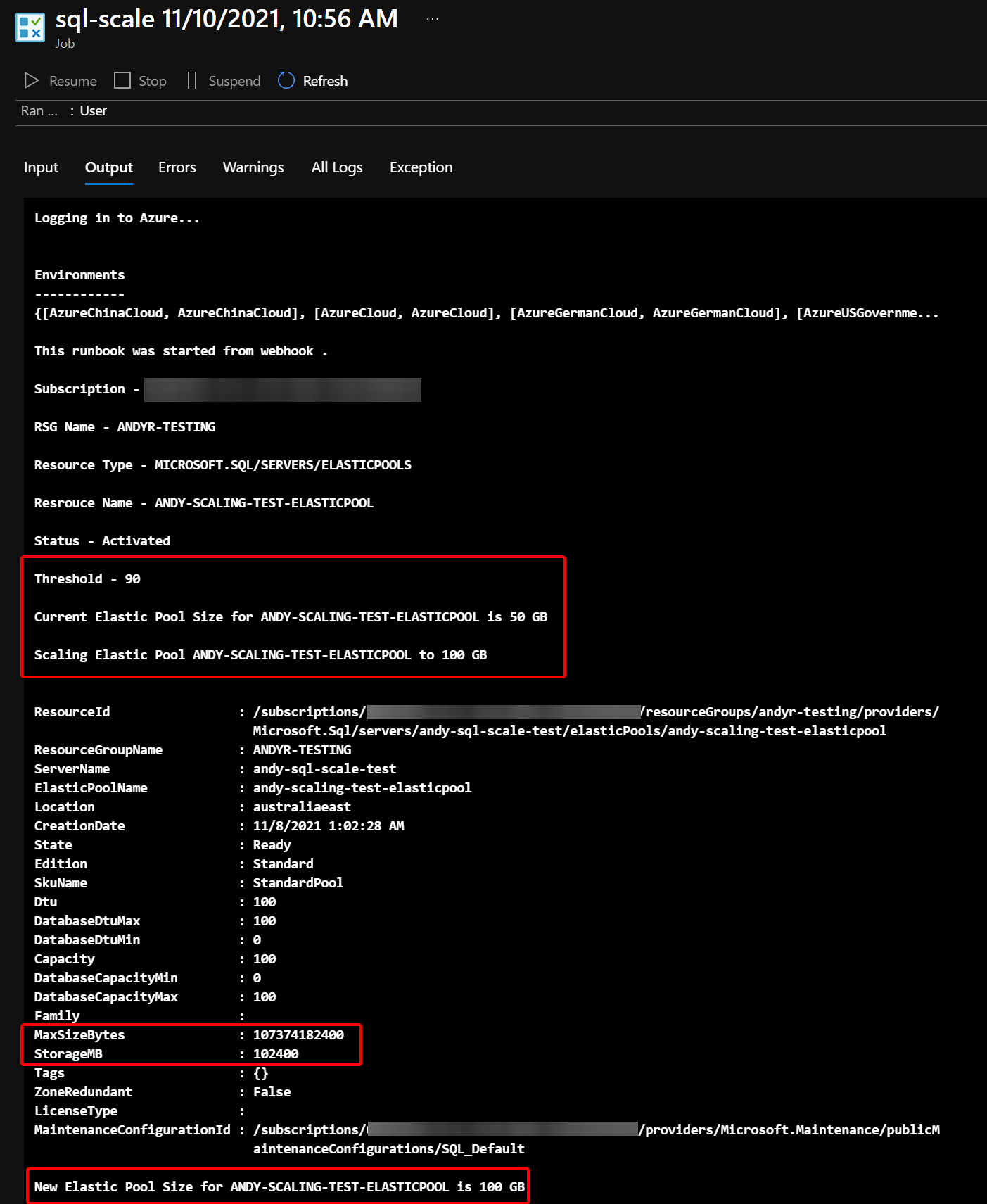This screenshot has width=987, height=1204.
Task: Click the sql-scale job icon in the header
Action: click(x=30, y=27)
